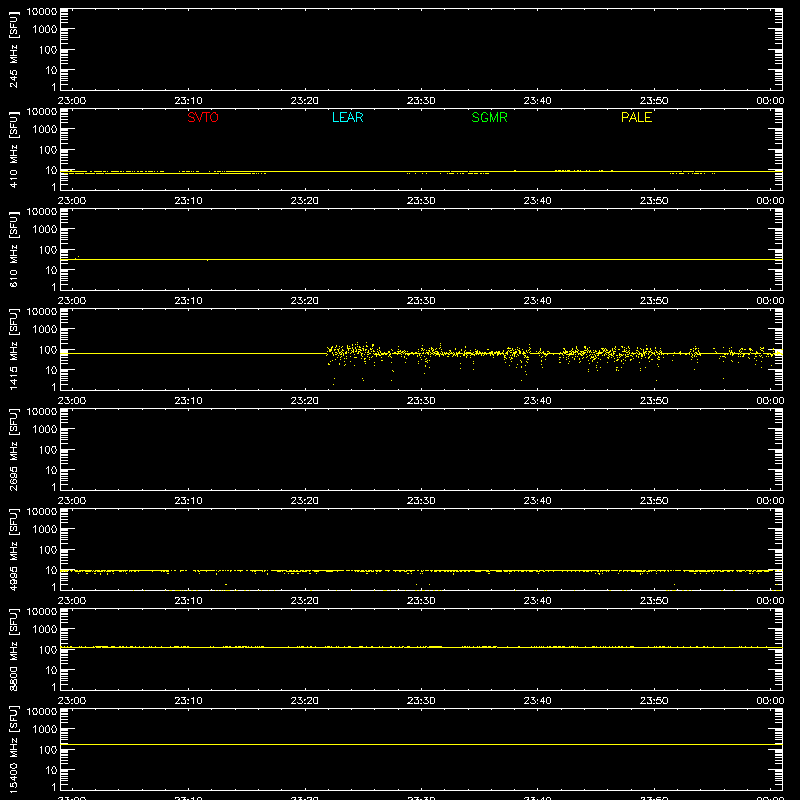Click the yellow trace in 8800 MHz plot
This screenshot has height=800, width=800.
tap(421, 647)
